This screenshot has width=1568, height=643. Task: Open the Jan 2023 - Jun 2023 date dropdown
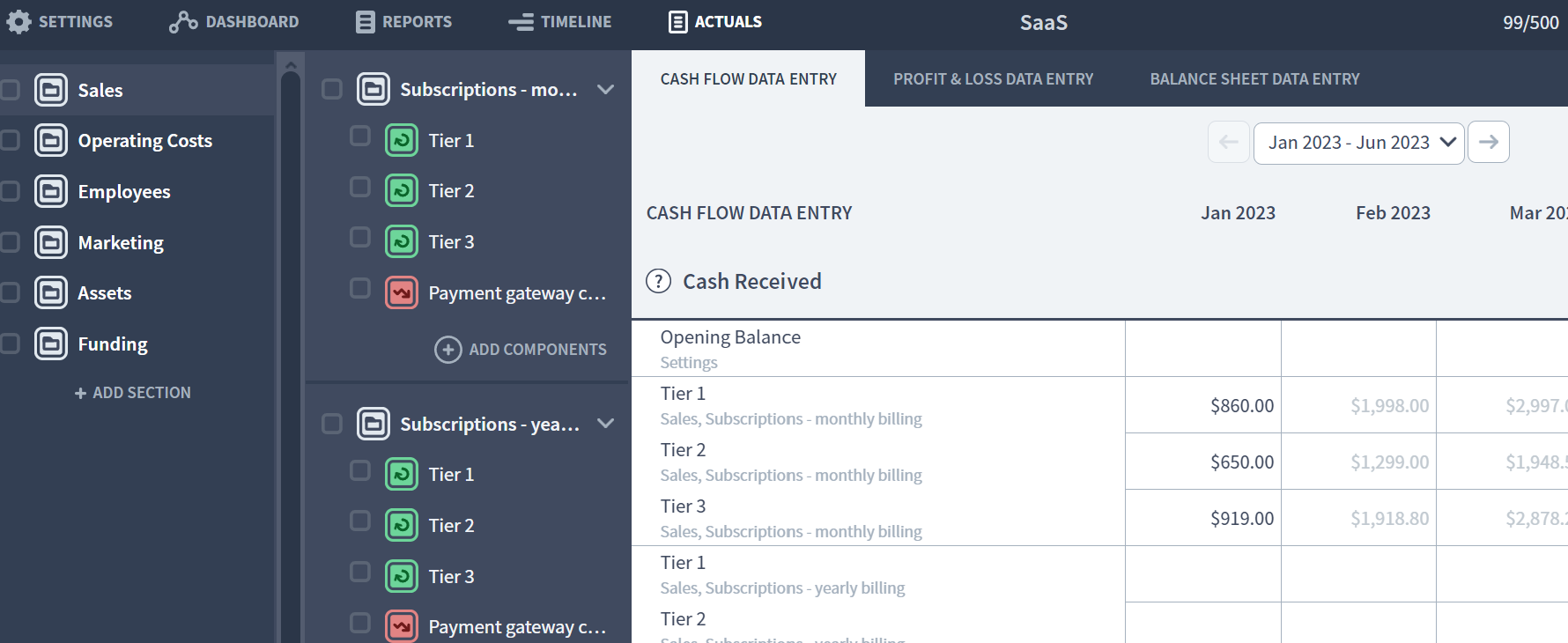click(1358, 143)
